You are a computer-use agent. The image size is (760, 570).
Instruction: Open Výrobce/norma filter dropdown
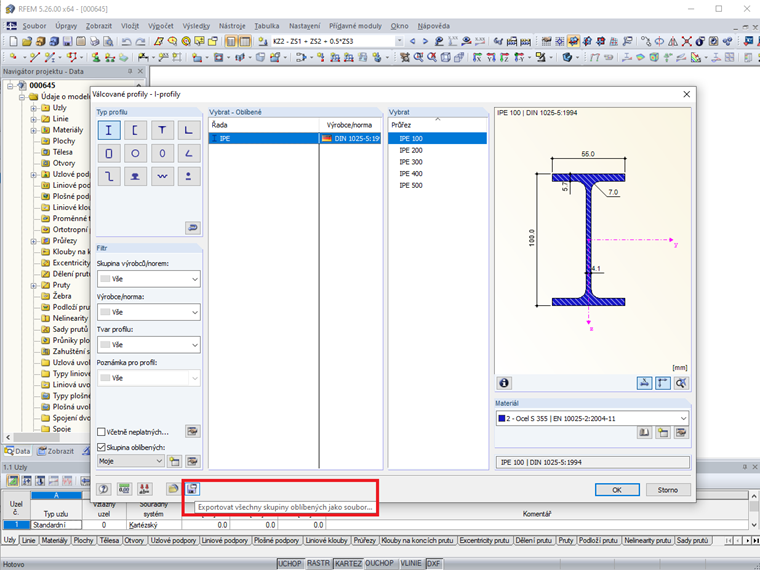148,312
